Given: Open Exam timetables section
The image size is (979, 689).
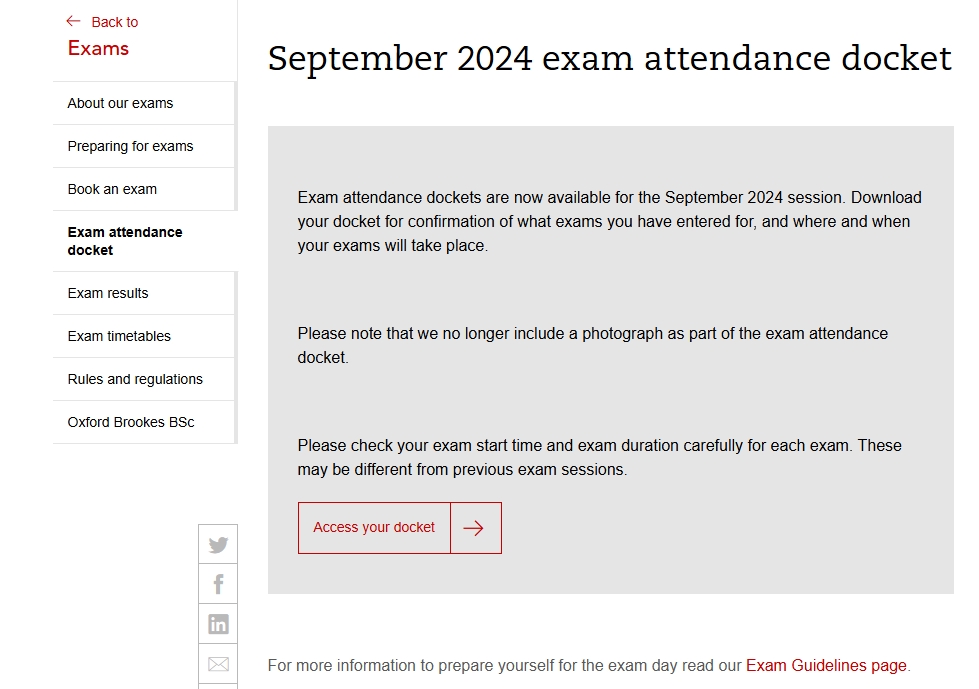Looking at the screenshot, I should pyautogui.click(x=119, y=336).
